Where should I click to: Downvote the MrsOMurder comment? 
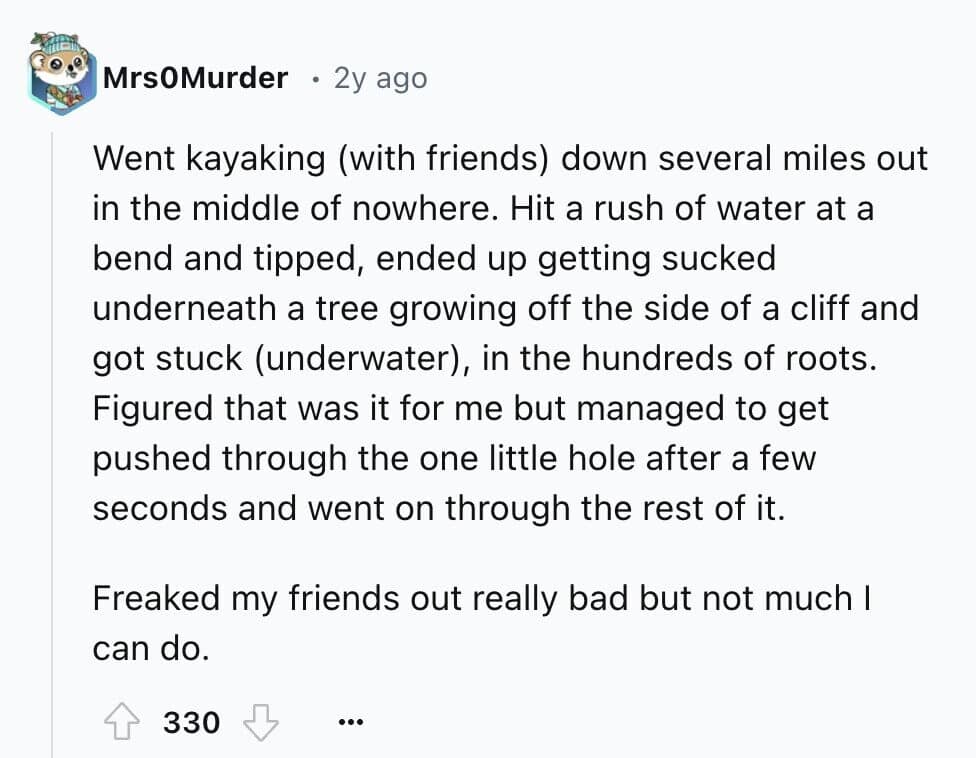click(x=261, y=721)
